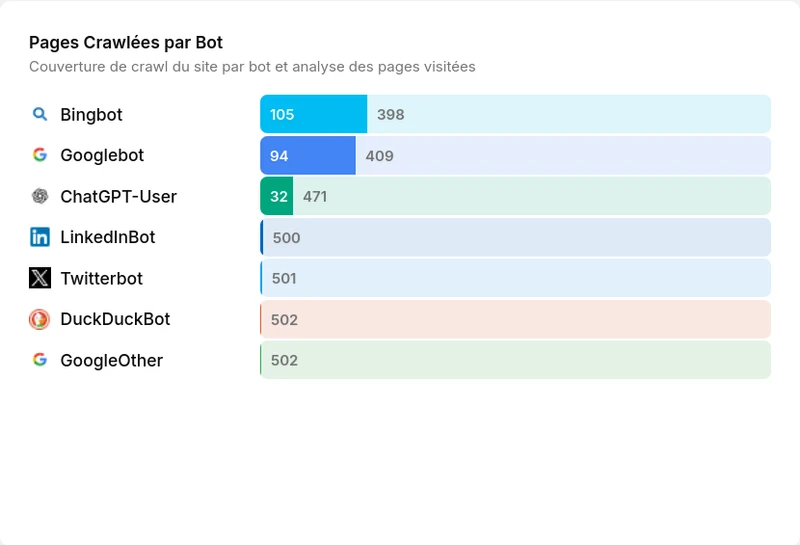Click the 'Couverture de crawl' subtitle text
Screen dimensions: 800x545
[x=252, y=67]
